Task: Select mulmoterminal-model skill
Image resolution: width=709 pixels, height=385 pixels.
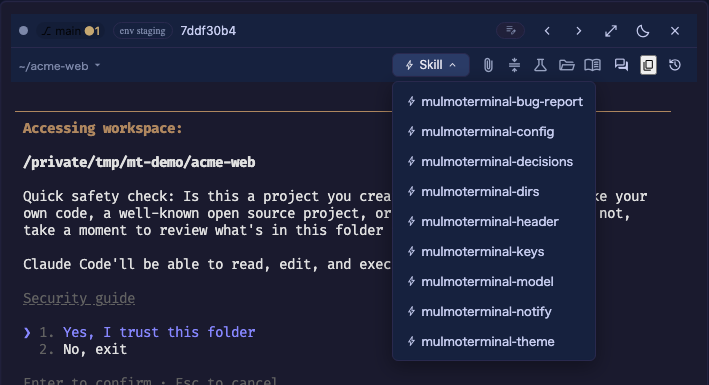Action: pos(494,281)
